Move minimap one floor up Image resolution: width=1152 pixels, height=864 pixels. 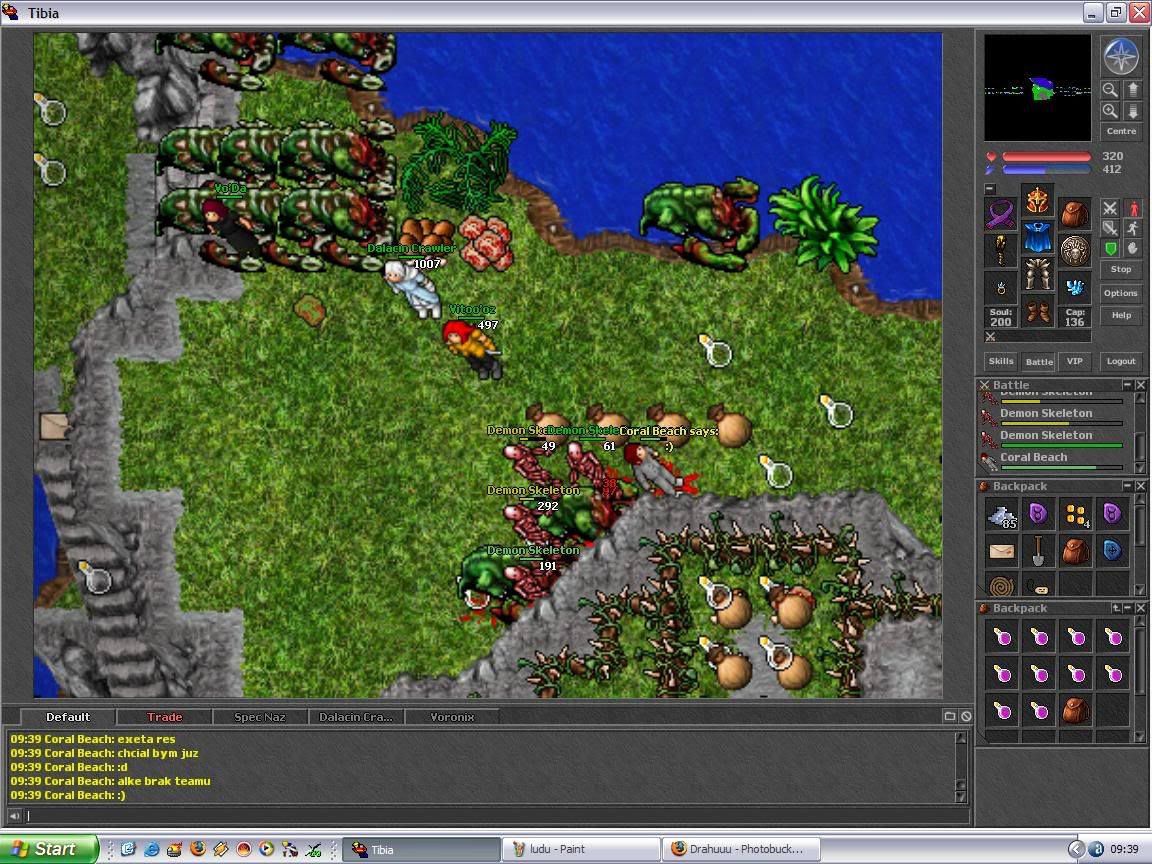tap(1132, 90)
